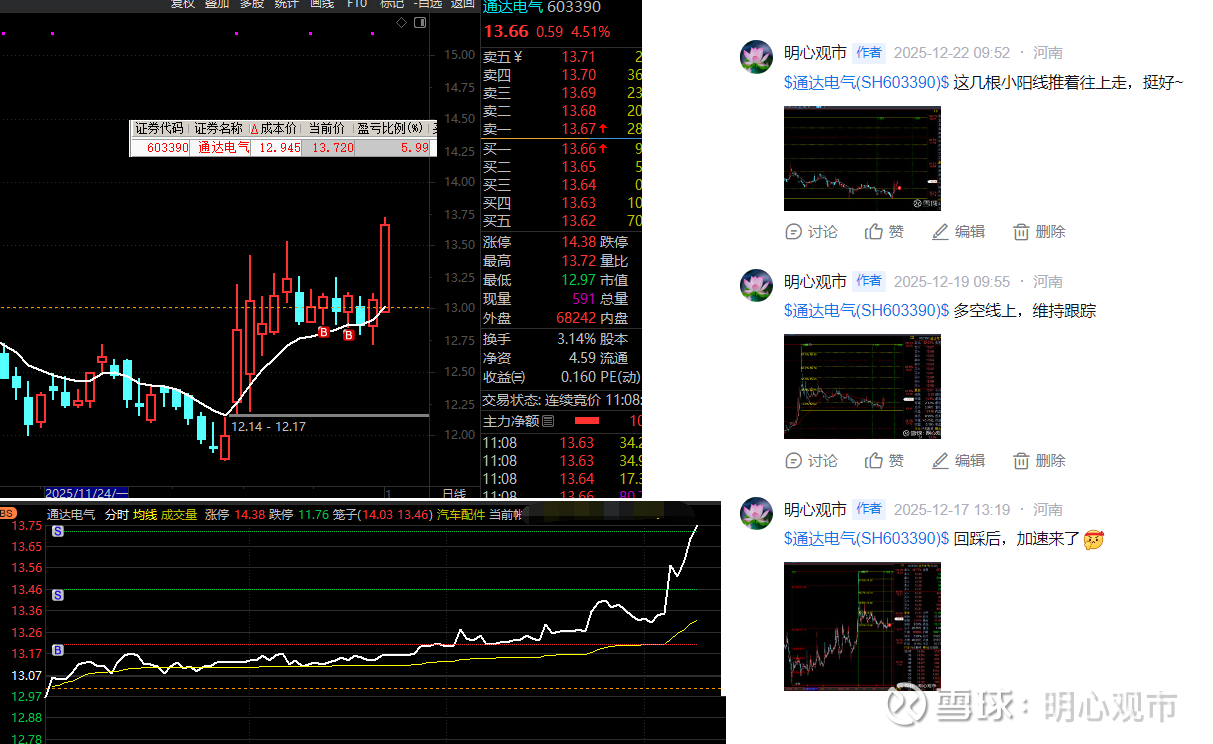The height and width of the screenshot is (744, 1213).
Task: Click the 分时 label in intraday header
Action: (116, 515)
